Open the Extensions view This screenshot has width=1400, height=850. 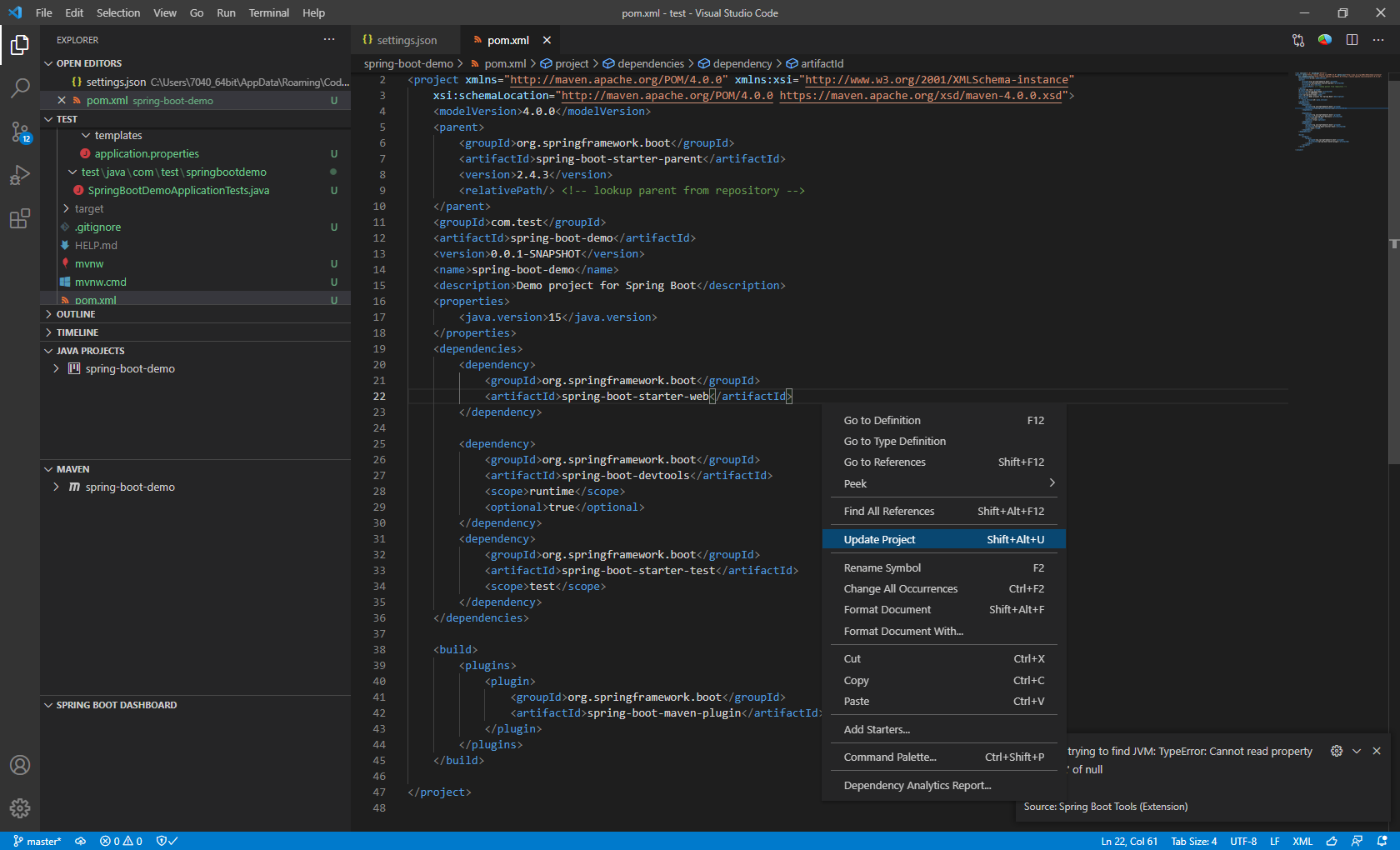[20, 218]
